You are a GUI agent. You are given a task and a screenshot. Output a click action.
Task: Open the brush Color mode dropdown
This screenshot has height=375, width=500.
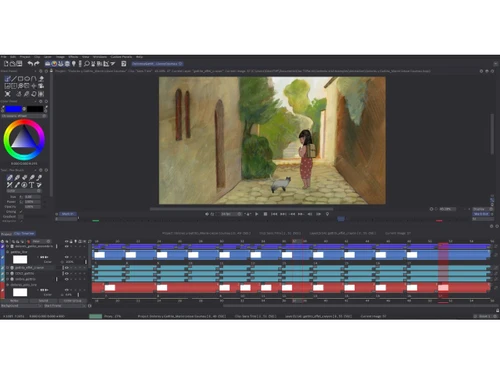(24, 191)
